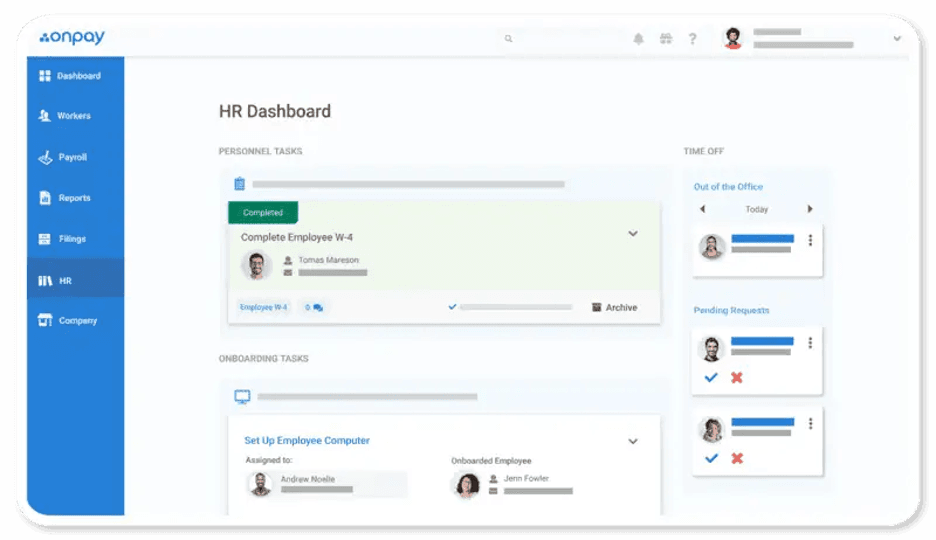Expand Complete Employee W-4 task chevron
Viewport: 936px width, 540px height.
633,233
